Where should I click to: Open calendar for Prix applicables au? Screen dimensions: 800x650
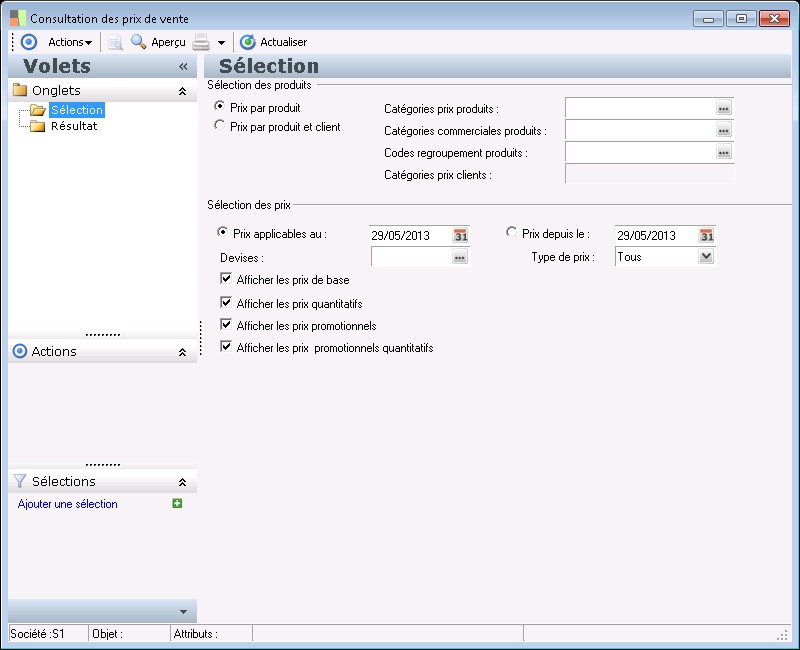(460, 235)
